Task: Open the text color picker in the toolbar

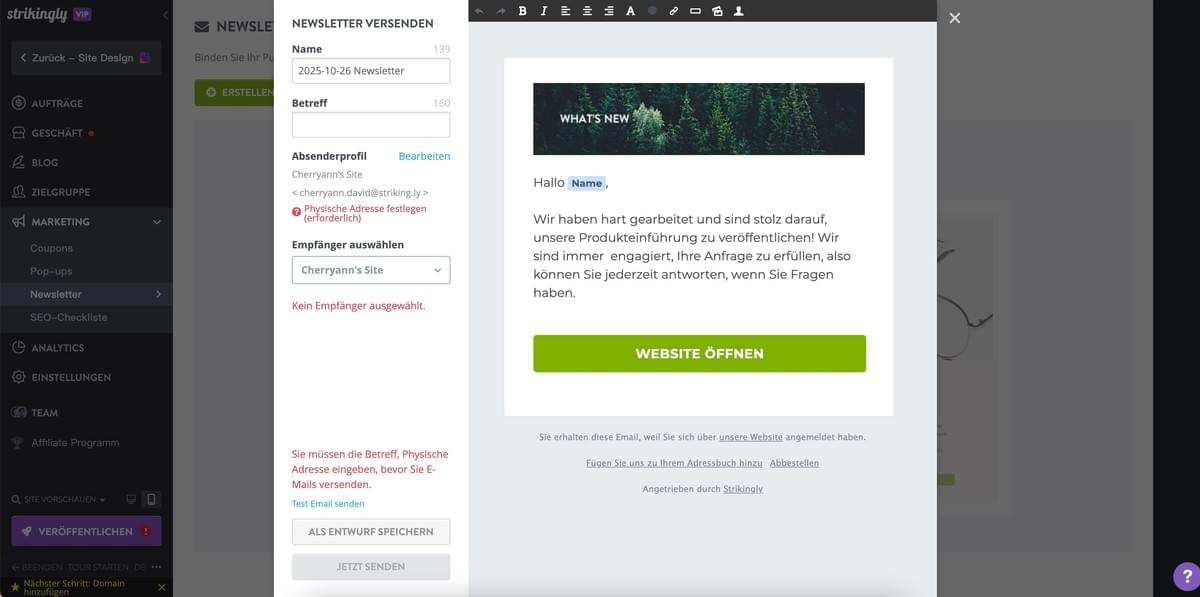Action: (630, 11)
